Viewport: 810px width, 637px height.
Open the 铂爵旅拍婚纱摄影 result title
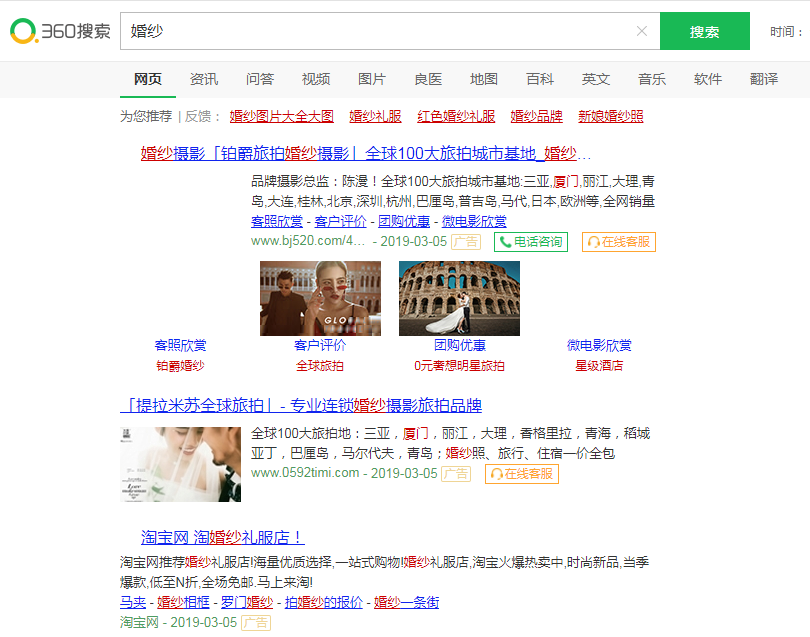coord(365,153)
